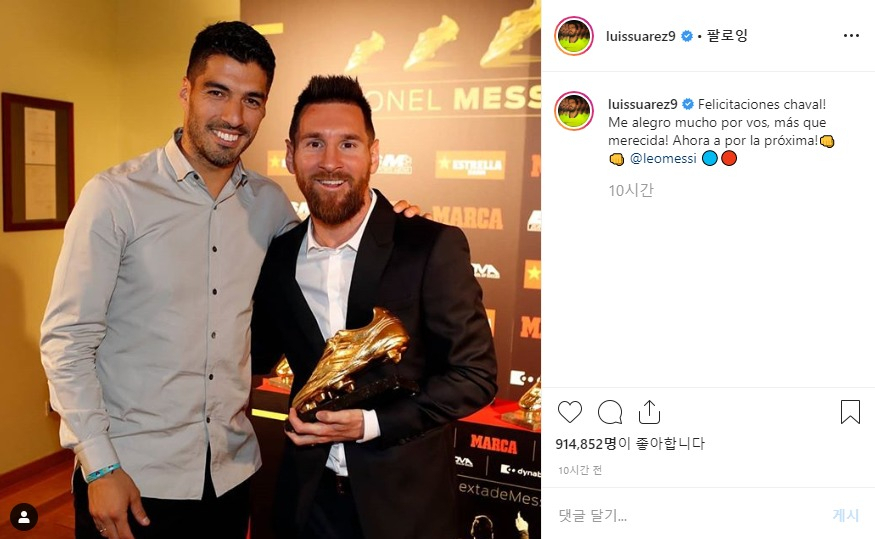Click the 10시간 전 timestamp below likes
The width and height of the screenshot is (875, 539).
580,470
